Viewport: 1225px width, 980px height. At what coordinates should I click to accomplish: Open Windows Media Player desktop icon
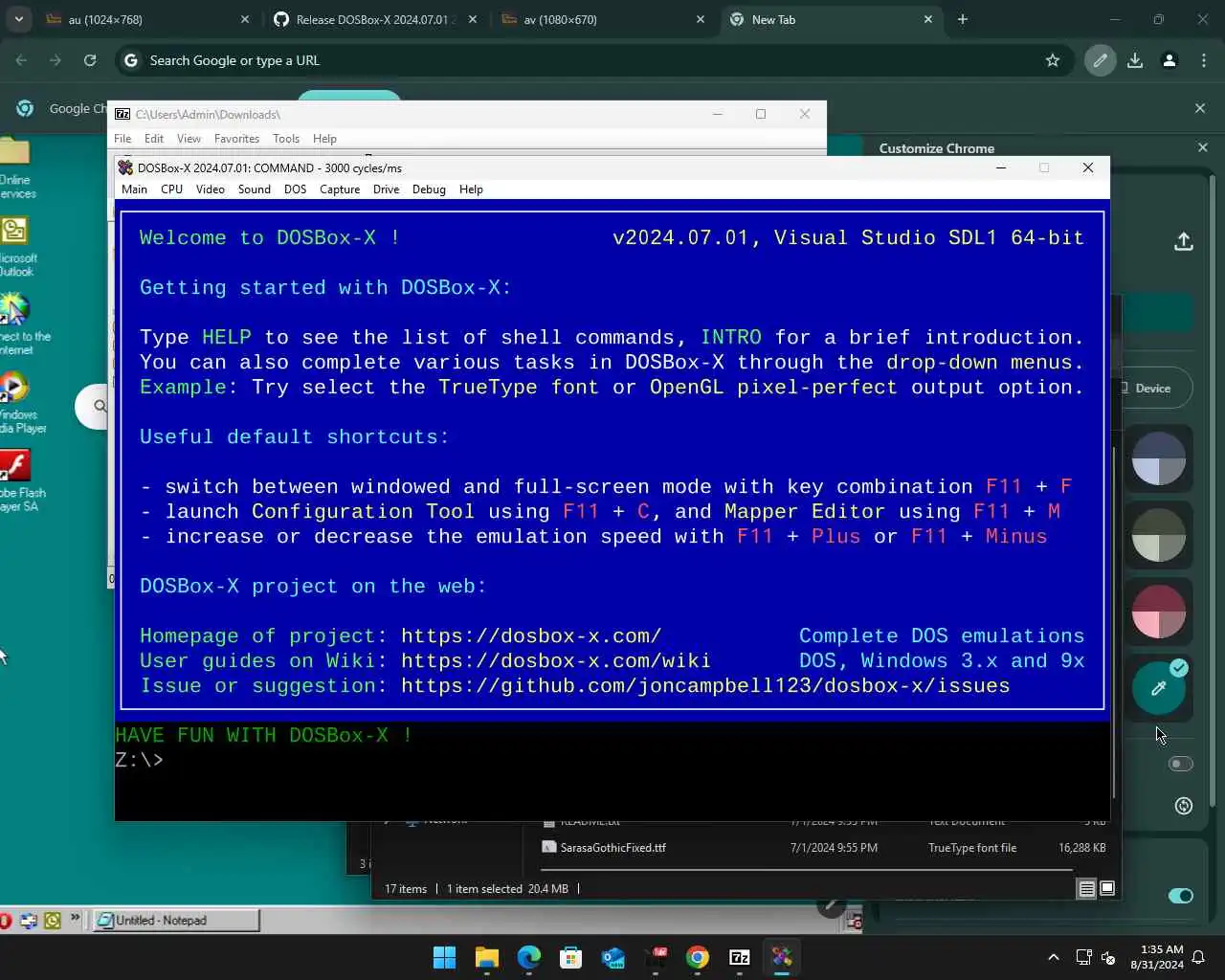[17, 402]
